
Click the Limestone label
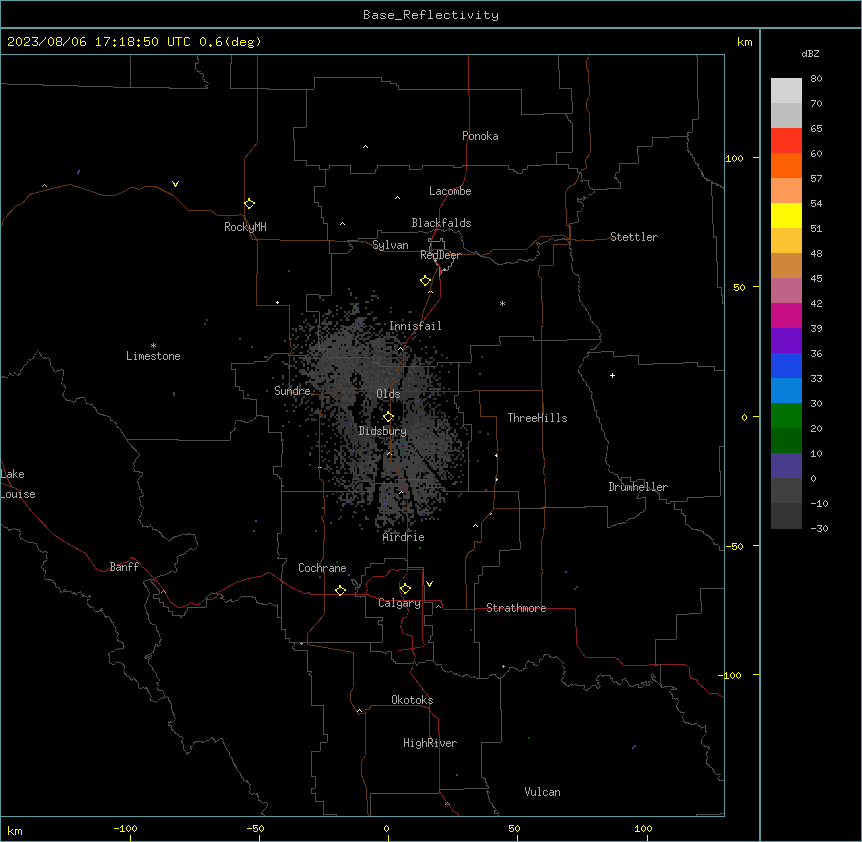coord(153,356)
